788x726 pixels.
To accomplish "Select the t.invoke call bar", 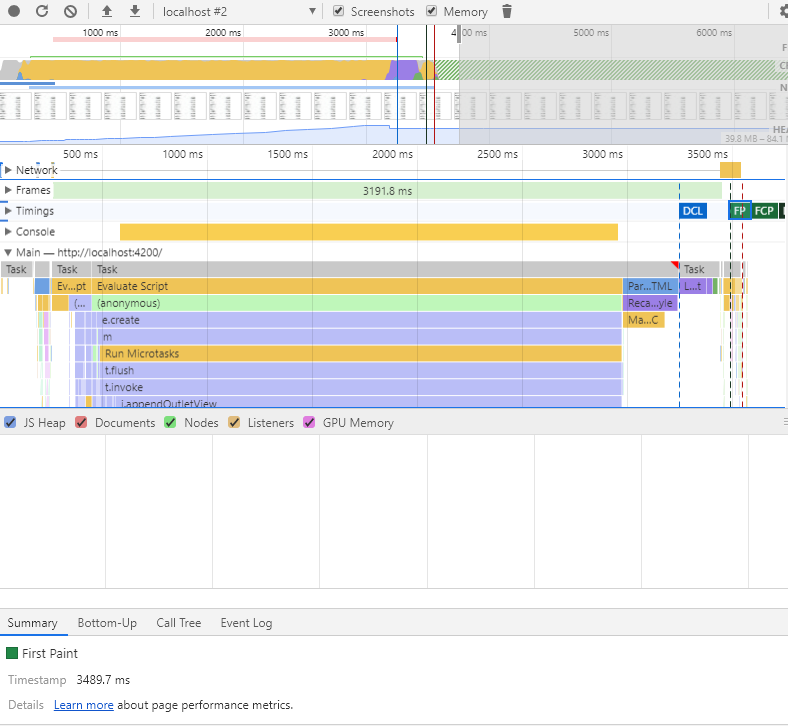I will (361, 387).
